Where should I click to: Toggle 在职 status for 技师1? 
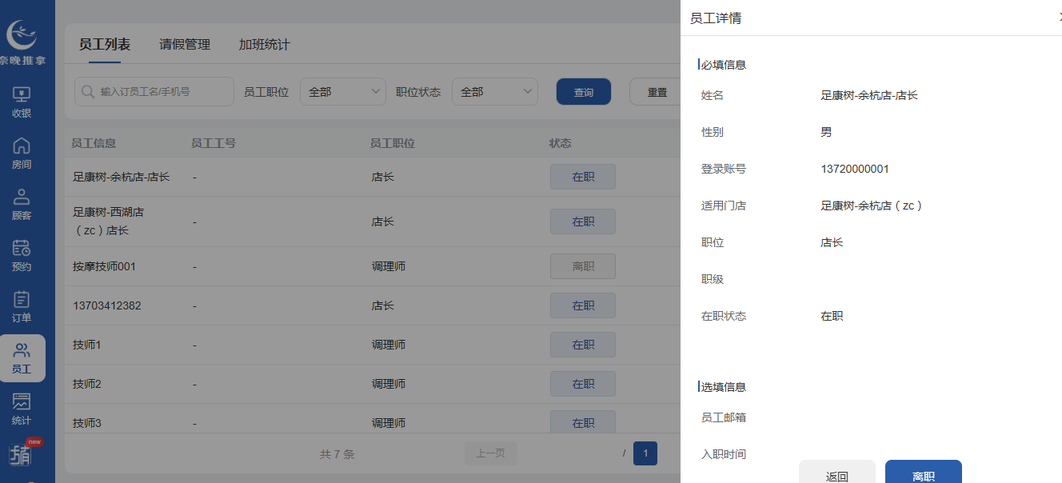point(582,345)
